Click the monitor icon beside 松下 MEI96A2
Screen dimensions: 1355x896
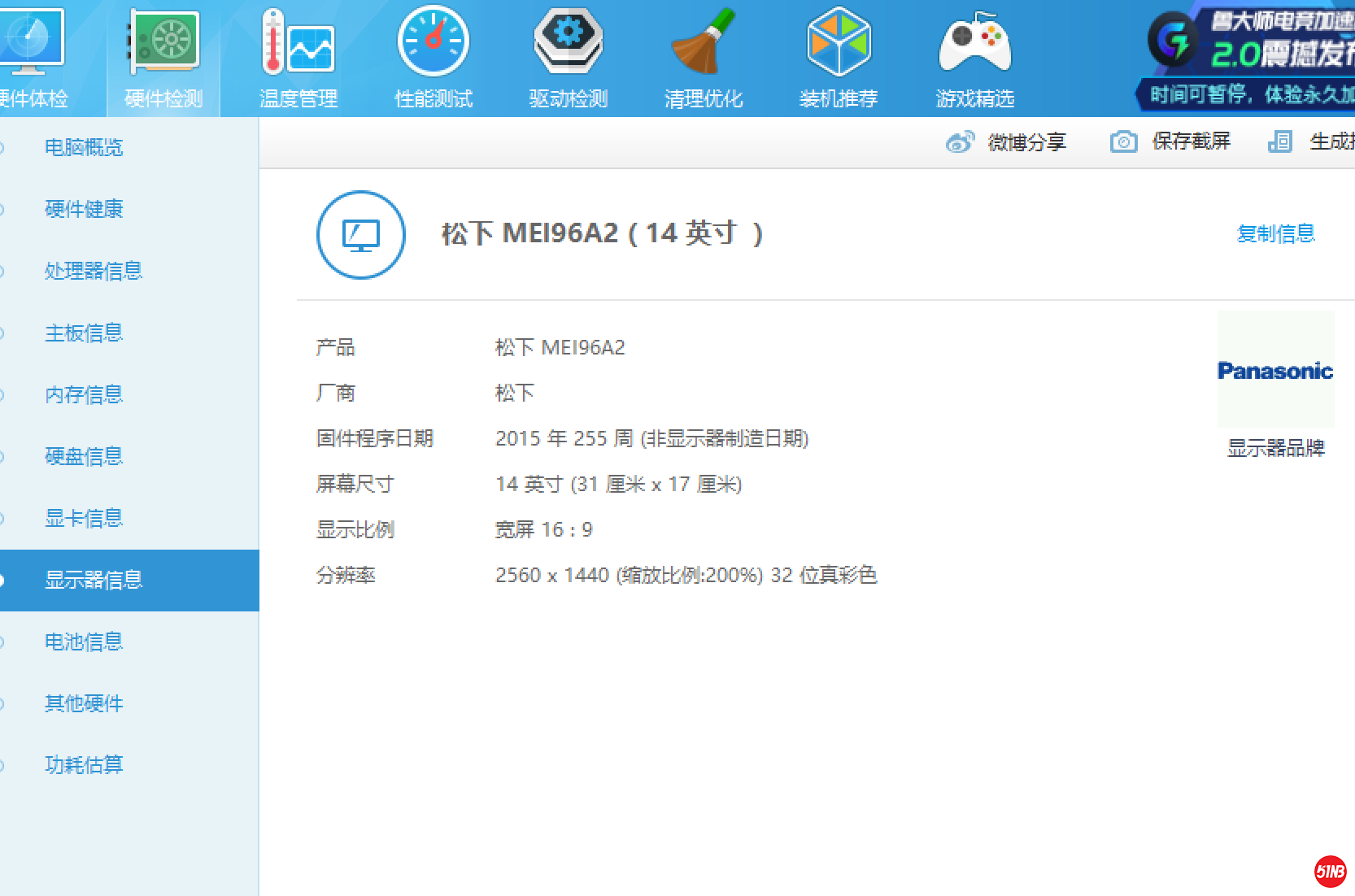click(x=361, y=235)
